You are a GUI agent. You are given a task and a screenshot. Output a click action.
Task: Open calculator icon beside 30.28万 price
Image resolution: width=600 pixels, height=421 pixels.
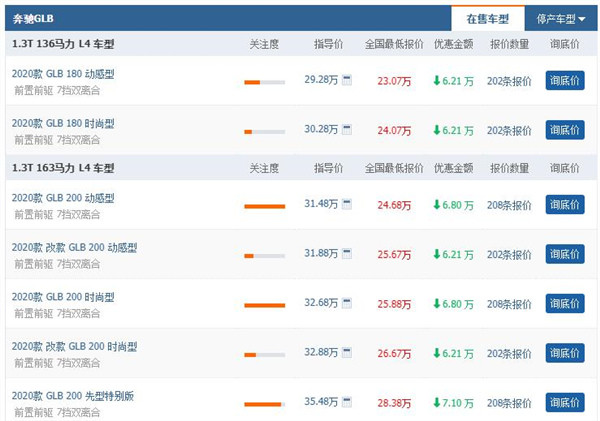[x=347, y=129]
